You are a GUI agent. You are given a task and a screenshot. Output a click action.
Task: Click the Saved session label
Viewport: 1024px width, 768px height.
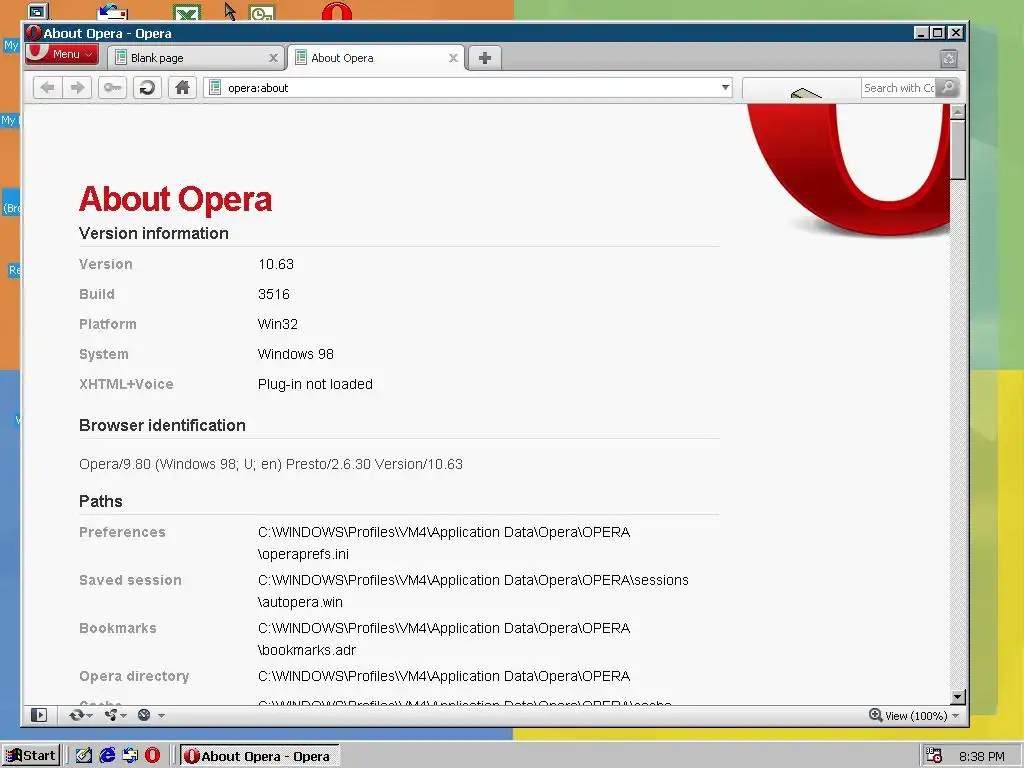coord(130,581)
